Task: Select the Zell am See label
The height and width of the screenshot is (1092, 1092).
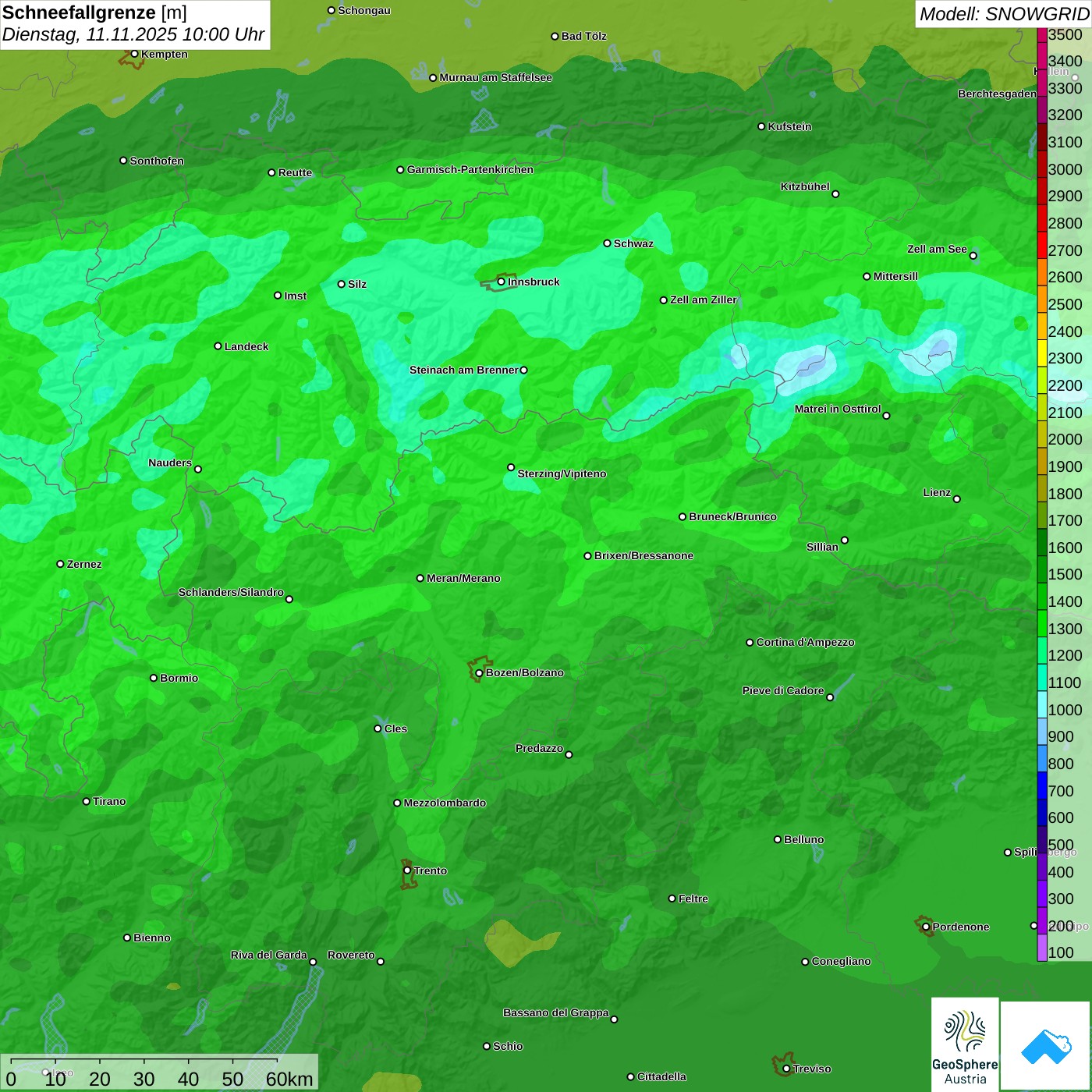Action: [x=937, y=249]
